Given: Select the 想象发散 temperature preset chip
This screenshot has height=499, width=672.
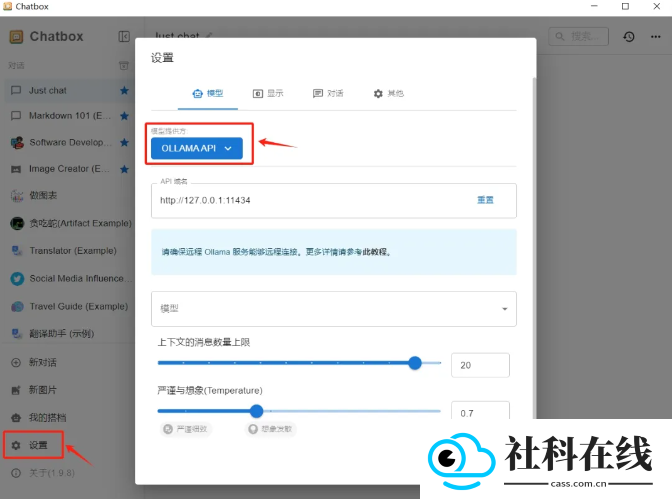Looking at the screenshot, I should click(x=271, y=429).
